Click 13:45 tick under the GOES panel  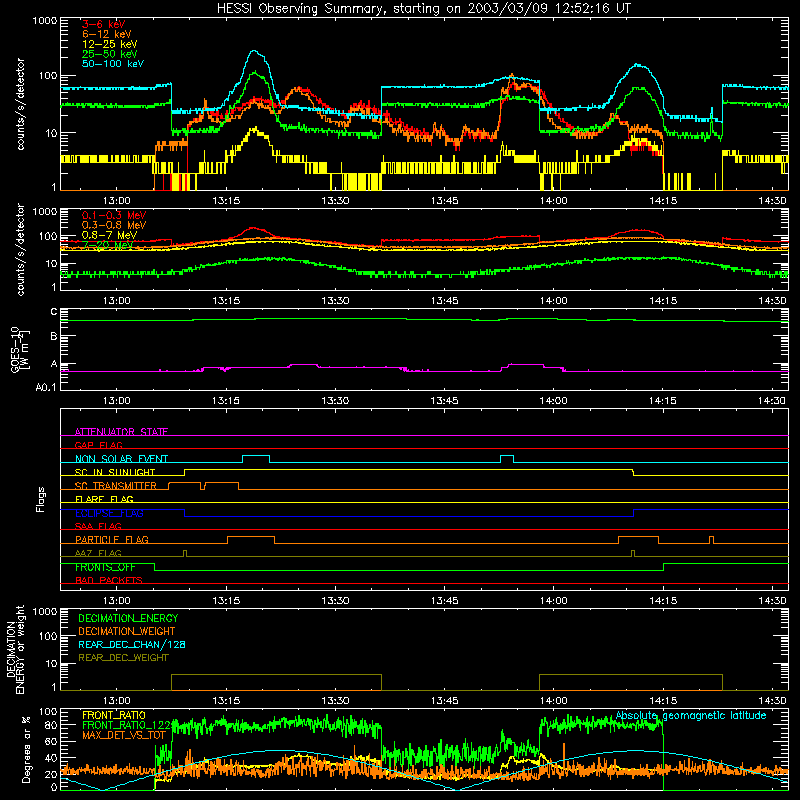pos(444,401)
